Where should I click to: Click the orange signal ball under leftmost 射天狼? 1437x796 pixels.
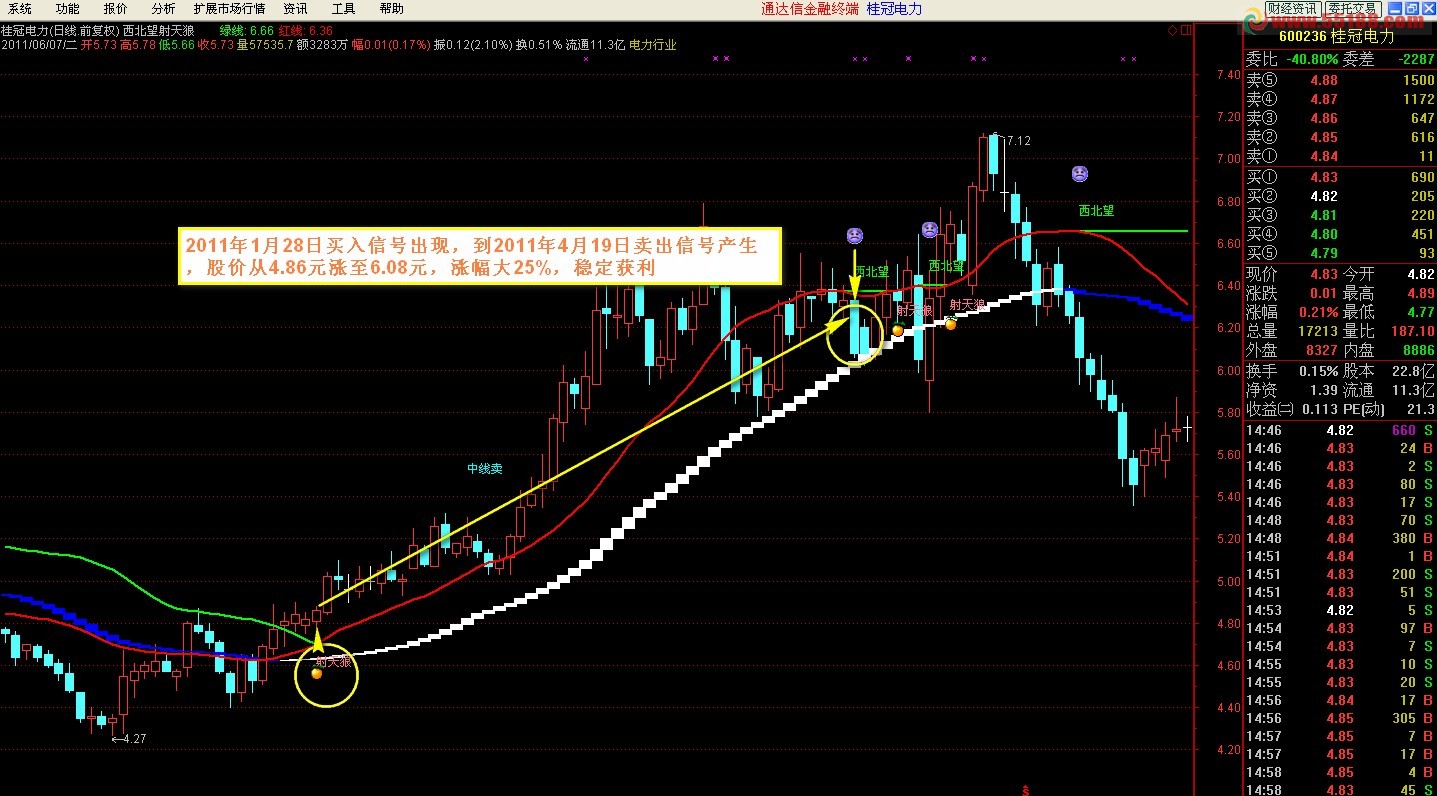pos(317,674)
